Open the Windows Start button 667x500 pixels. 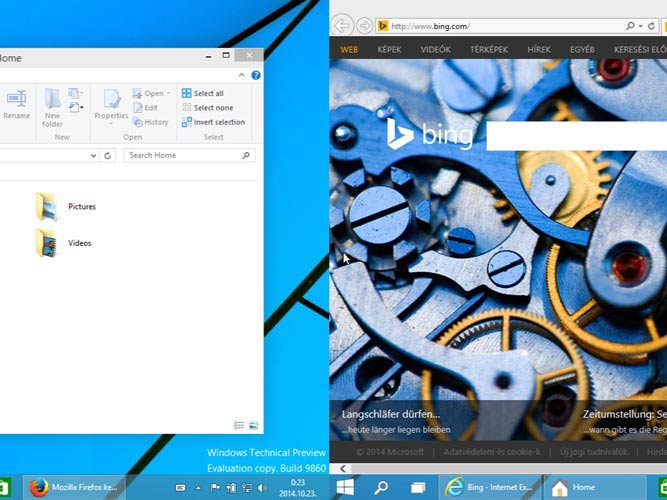point(345,487)
